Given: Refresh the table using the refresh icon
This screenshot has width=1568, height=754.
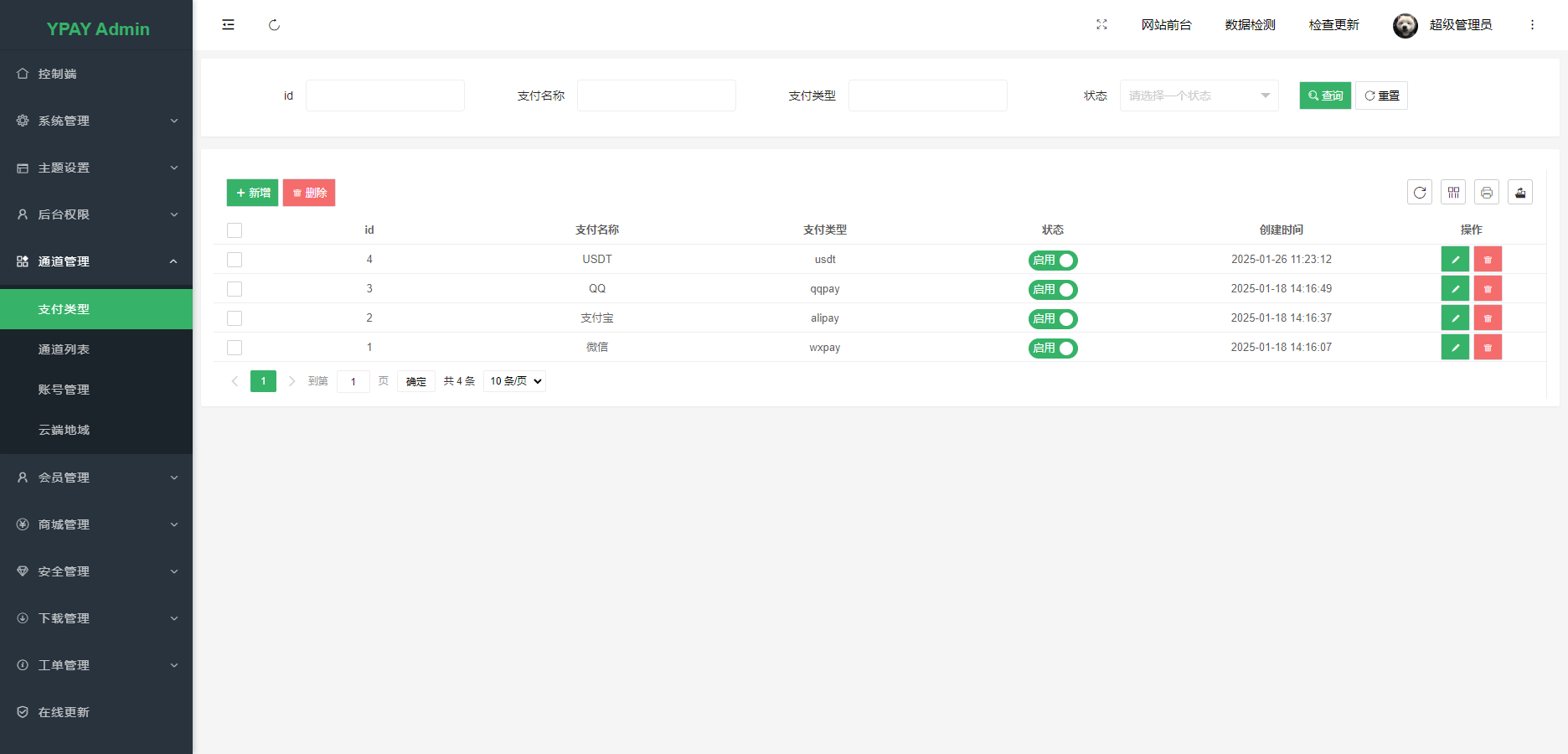Looking at the screenshot, I should pyautogui.click(x=1420, y=192).
